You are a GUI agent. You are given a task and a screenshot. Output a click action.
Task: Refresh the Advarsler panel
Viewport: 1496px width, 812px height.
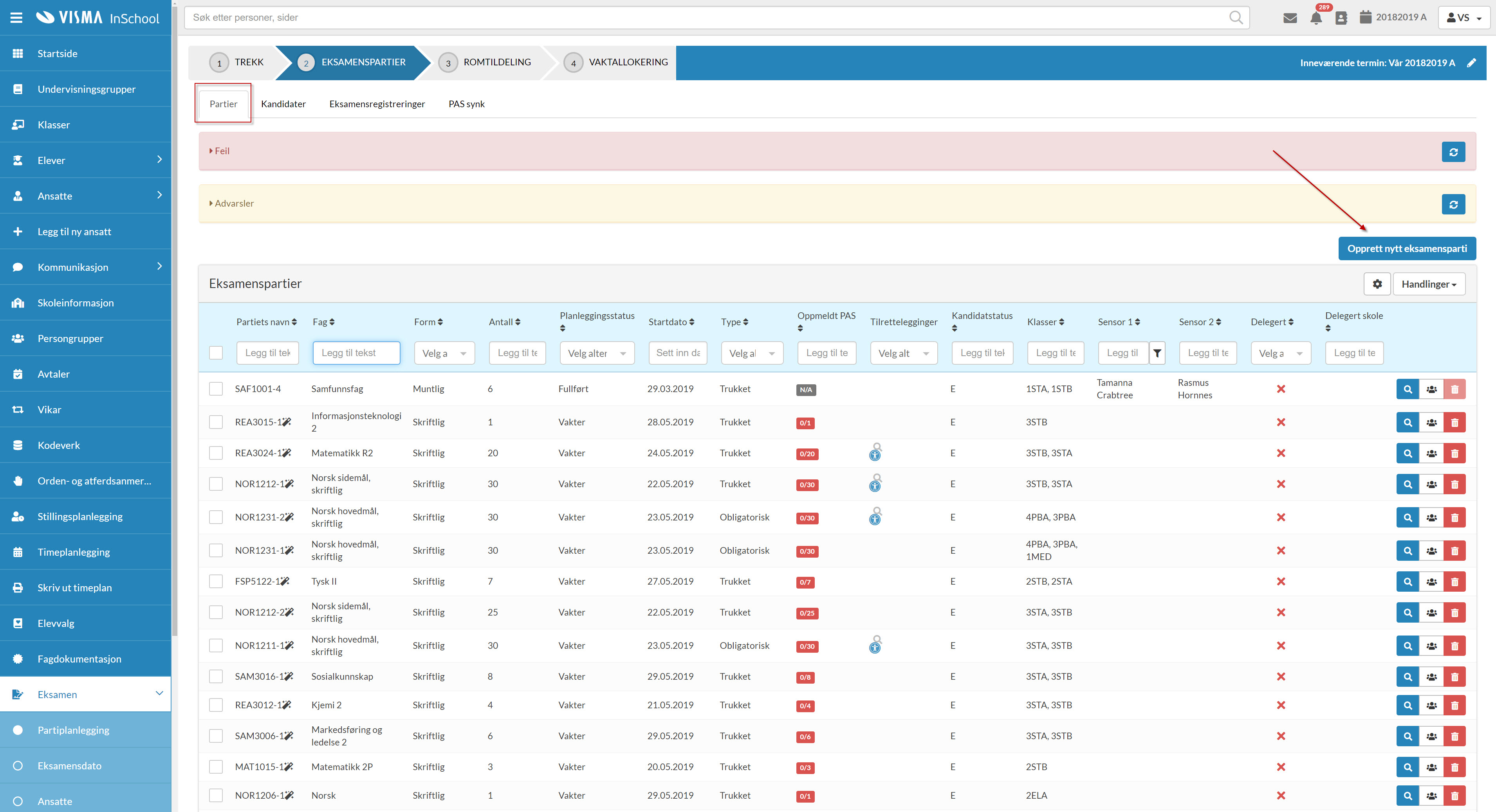pyautogui.click(x=1453, y=204)
